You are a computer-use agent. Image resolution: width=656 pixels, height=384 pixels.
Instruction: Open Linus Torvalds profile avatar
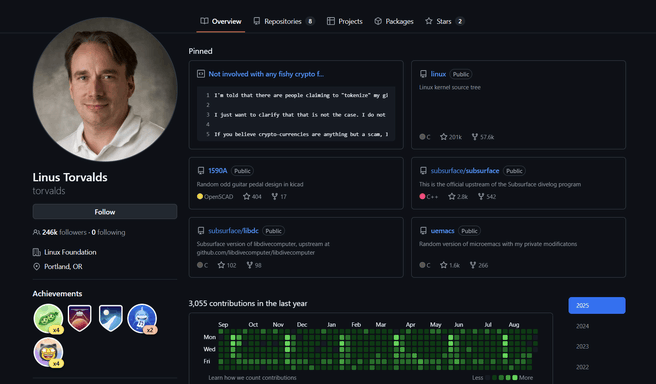tap(105, 89)
